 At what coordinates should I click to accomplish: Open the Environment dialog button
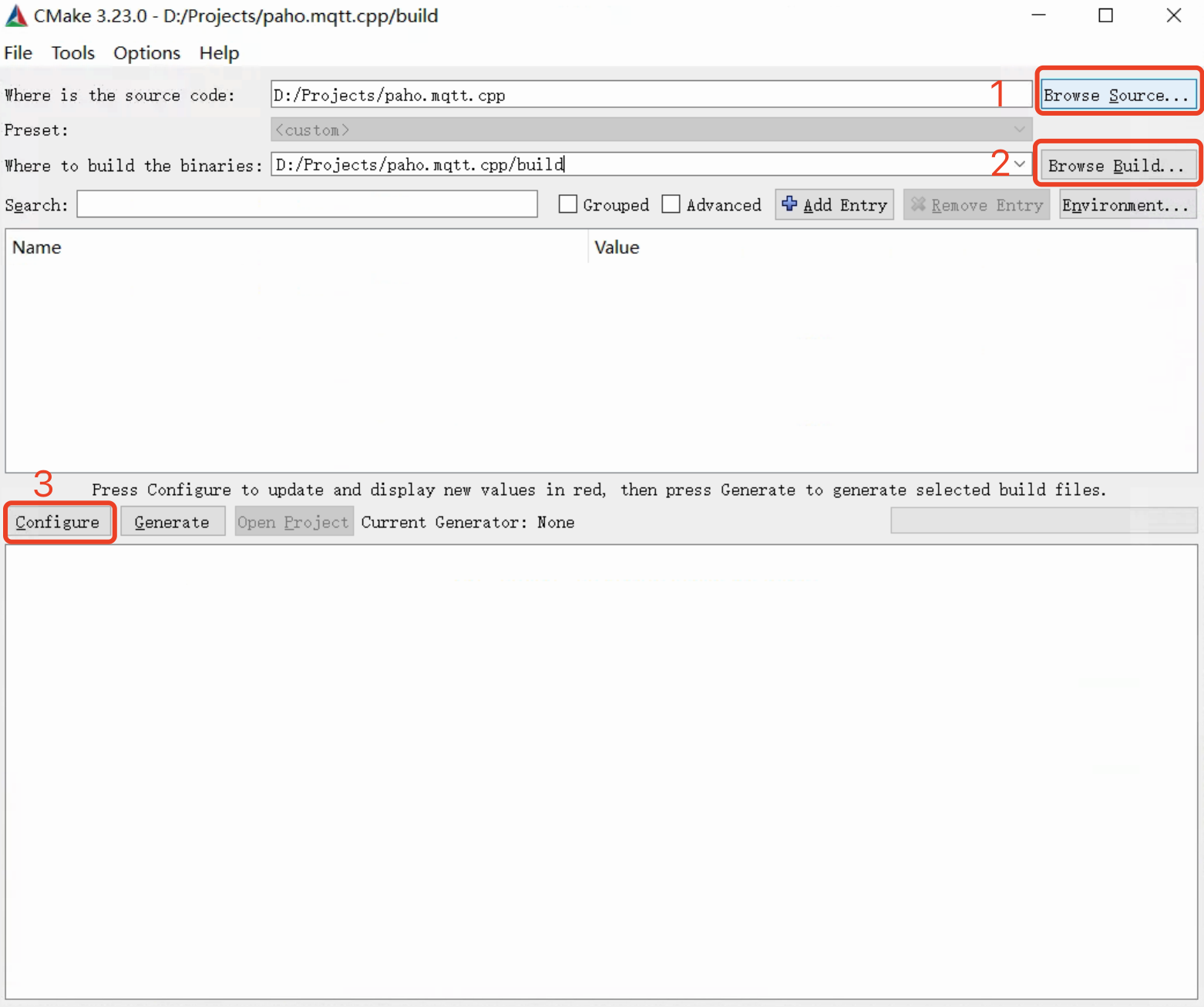pyautogui.click(x=1128, y=204)
